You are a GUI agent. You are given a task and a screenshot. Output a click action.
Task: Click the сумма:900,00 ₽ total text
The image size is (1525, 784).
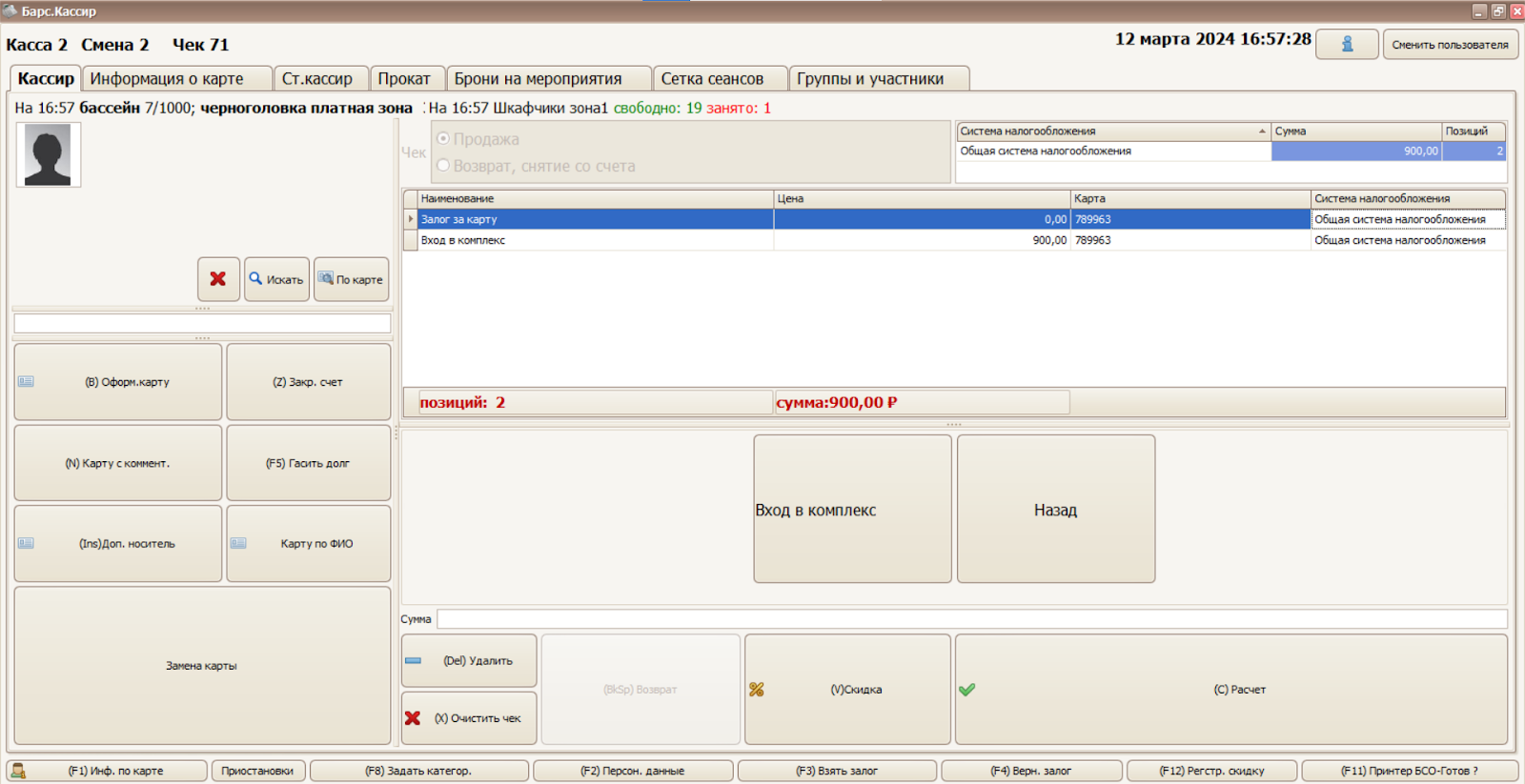click(x=837, y=402)
